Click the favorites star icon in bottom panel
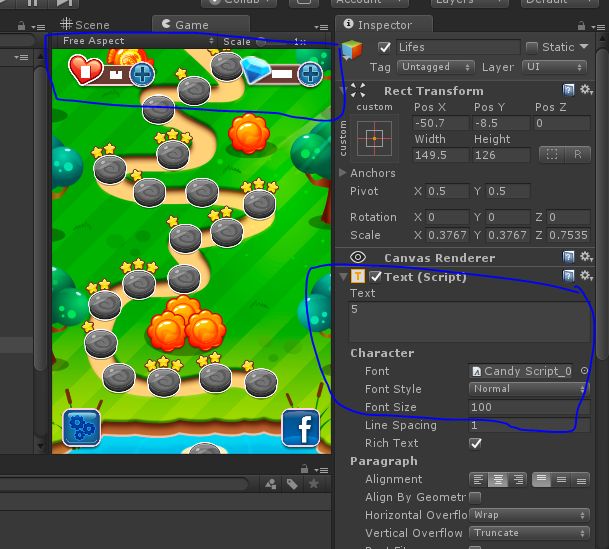 313,484
